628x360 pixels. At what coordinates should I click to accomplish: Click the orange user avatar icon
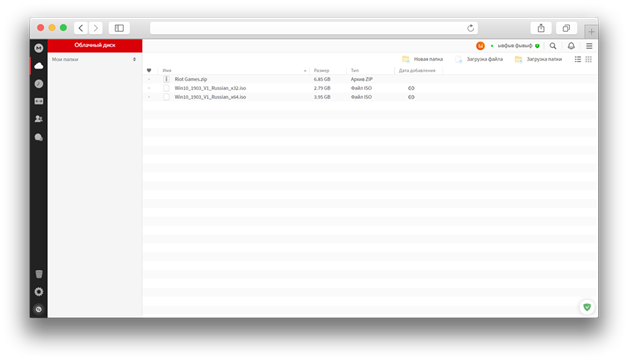click(480, 46)
